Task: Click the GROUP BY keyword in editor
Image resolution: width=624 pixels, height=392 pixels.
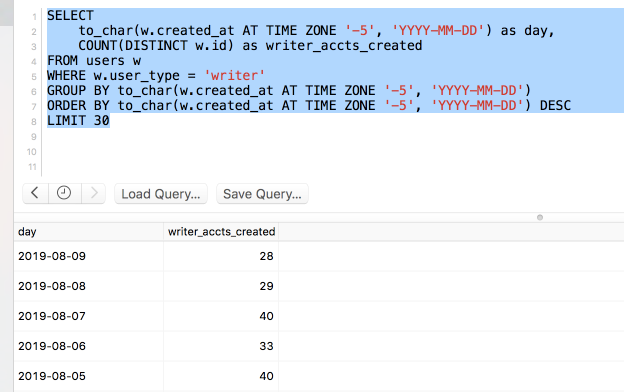Action: point(78,91)
